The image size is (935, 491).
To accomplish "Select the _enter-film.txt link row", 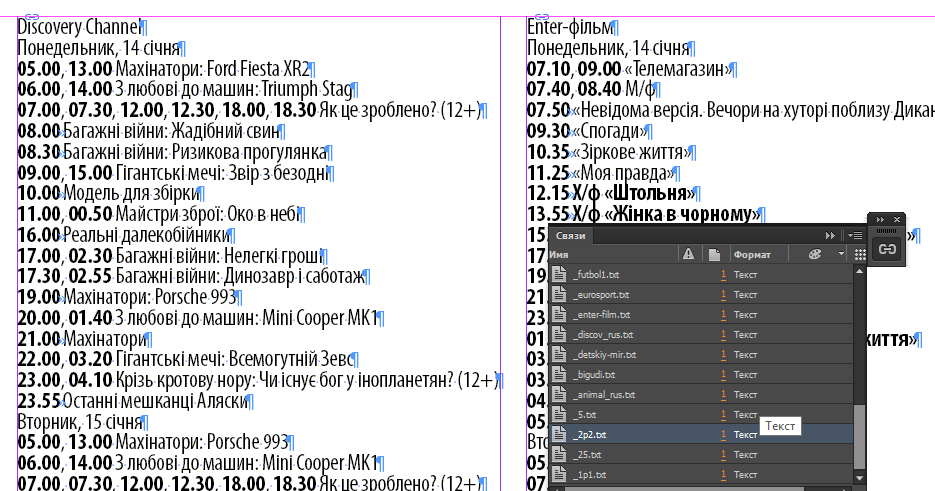I will [x=701, y=314].
